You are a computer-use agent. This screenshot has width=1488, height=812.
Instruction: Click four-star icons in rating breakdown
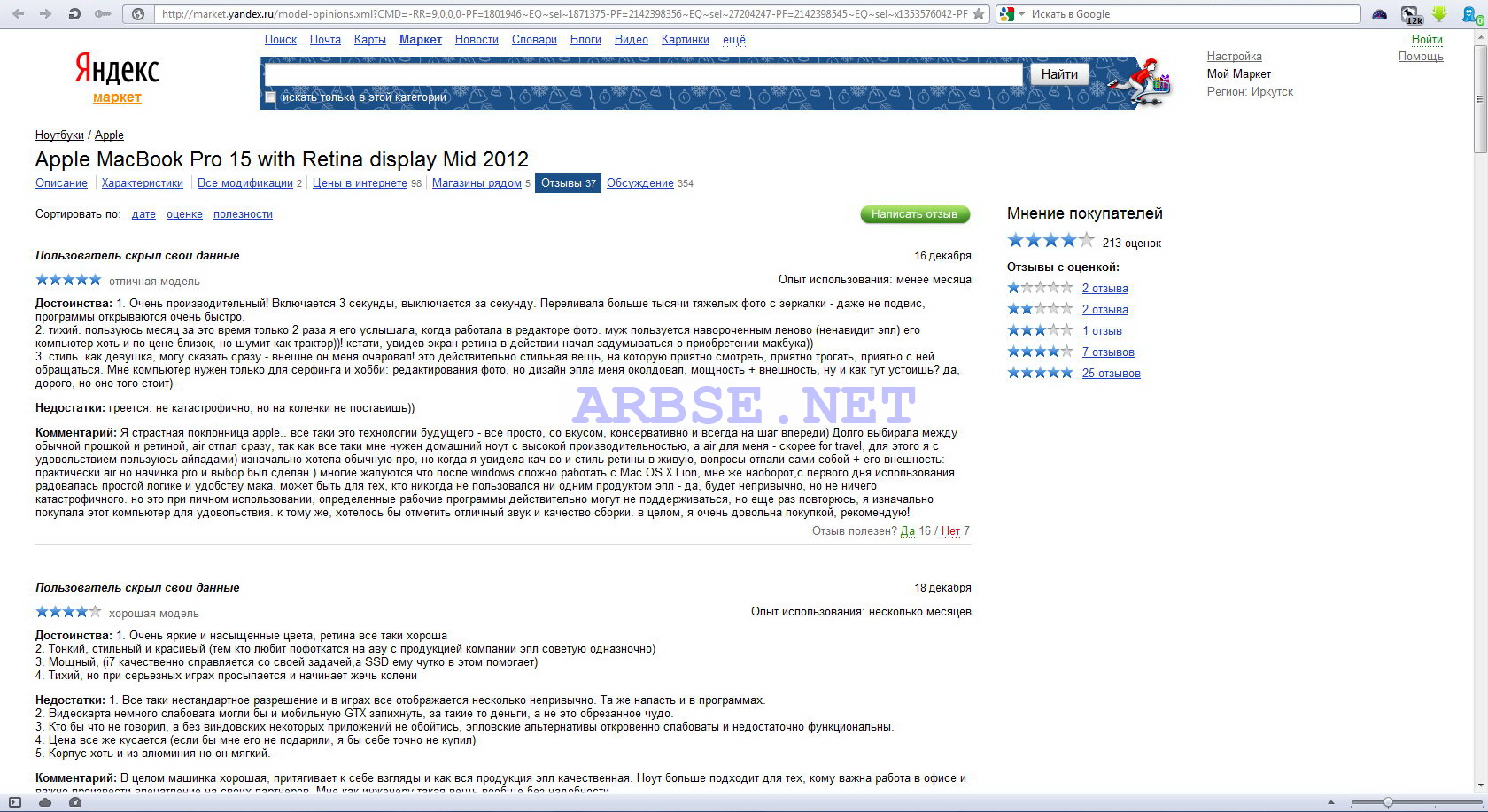coord(1040,352)
